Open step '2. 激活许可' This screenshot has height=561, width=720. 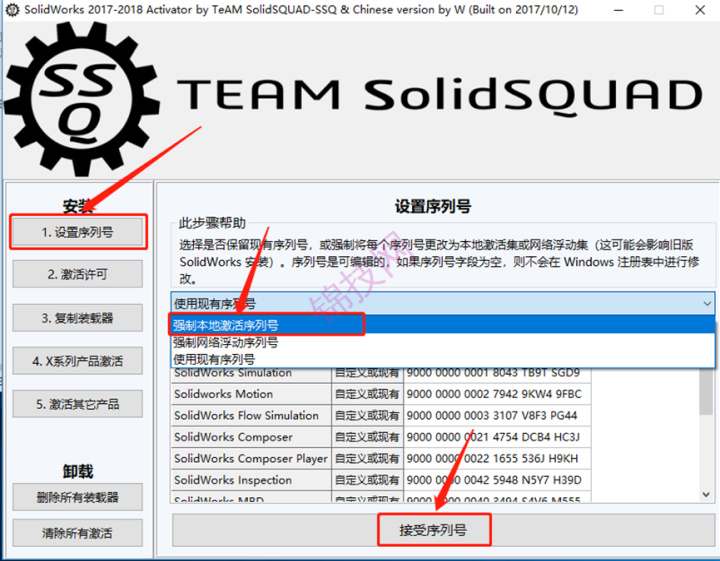pos(77,274)
